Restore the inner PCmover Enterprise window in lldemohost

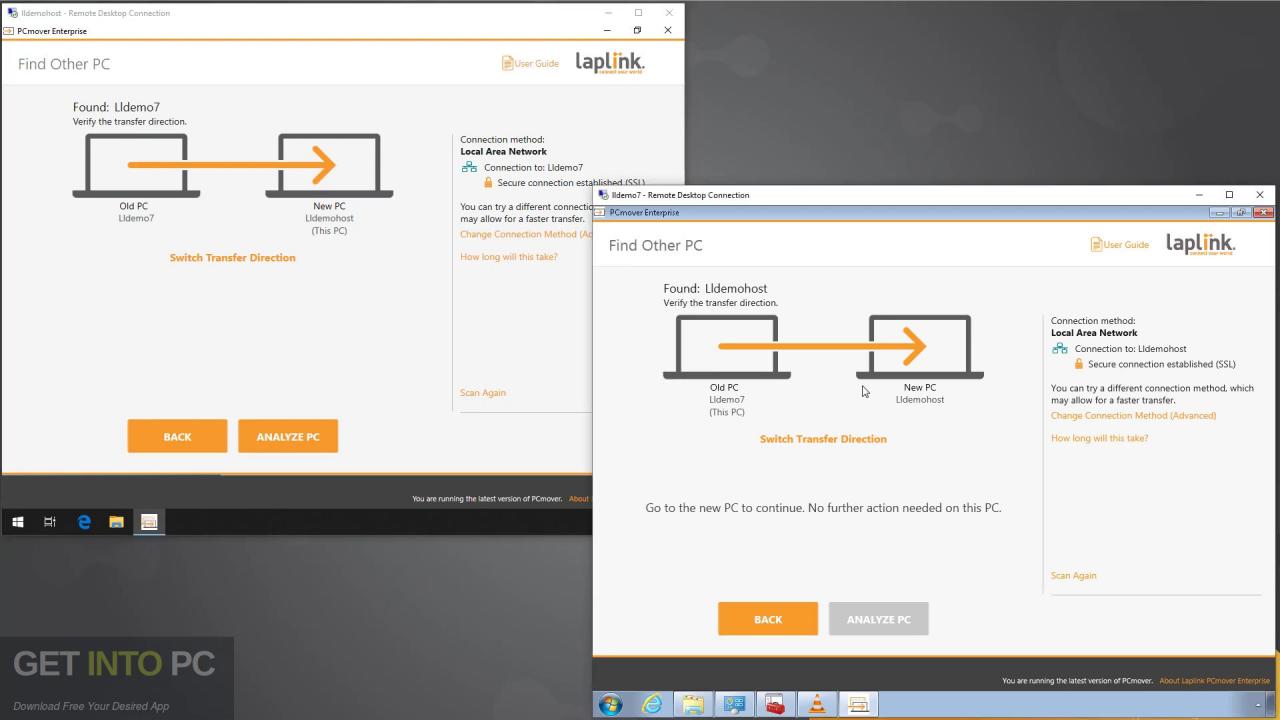pyautogui.click(x=637, y=31)
